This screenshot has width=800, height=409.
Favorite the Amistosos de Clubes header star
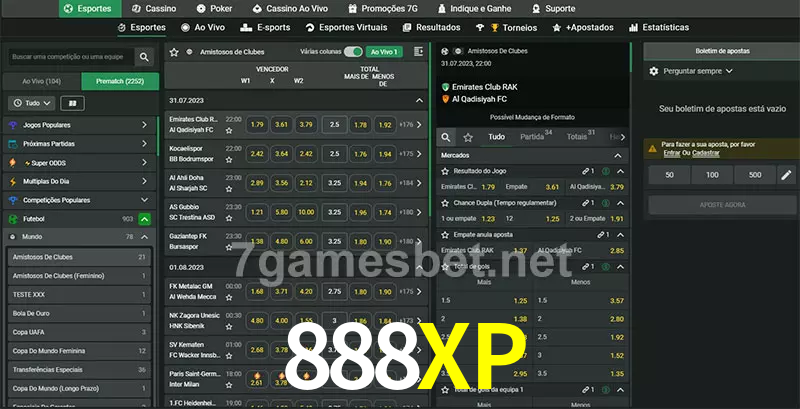click(x=174, y=52)
